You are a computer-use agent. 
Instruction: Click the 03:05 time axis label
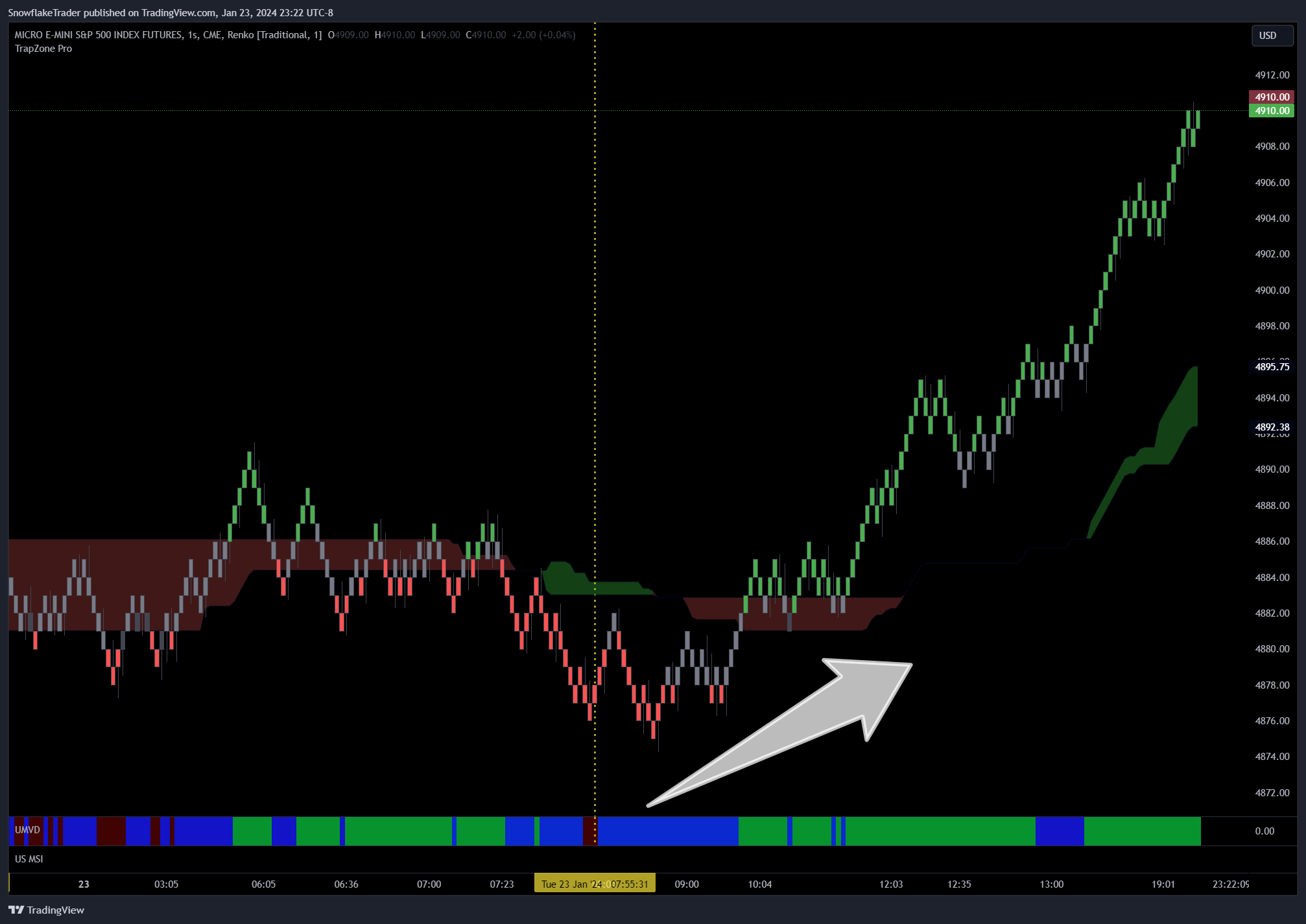tap(166, 884)
